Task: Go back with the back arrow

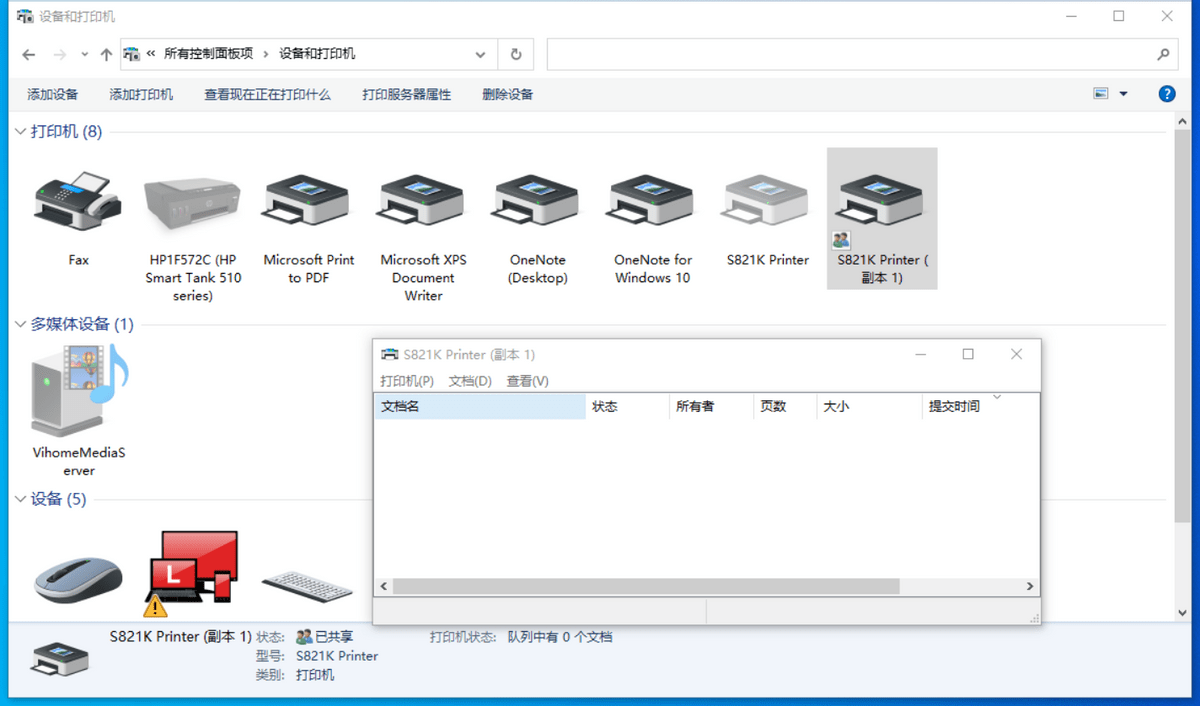Action: (29, 54)
